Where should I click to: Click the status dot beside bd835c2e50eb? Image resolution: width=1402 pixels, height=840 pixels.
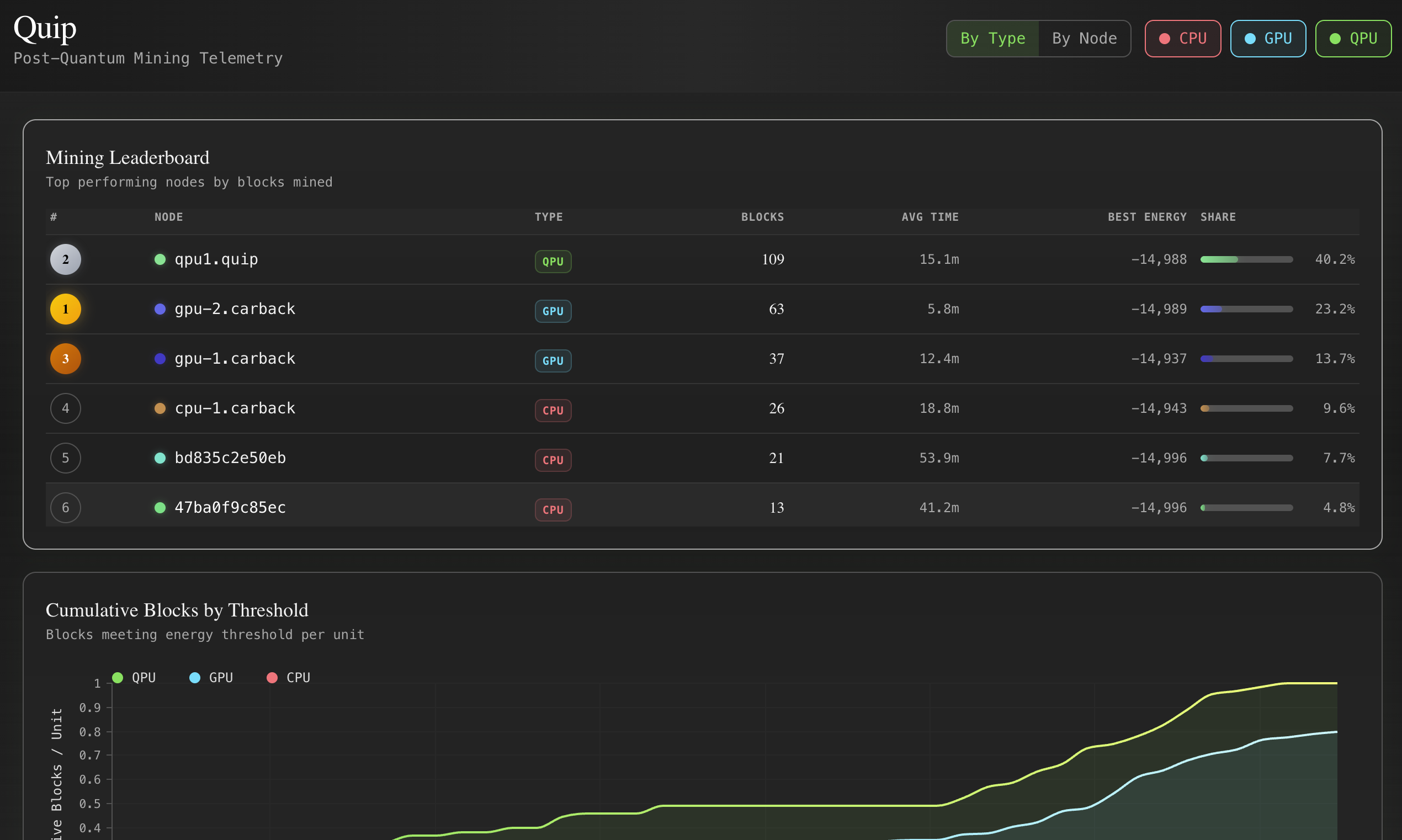coord(160,459)
